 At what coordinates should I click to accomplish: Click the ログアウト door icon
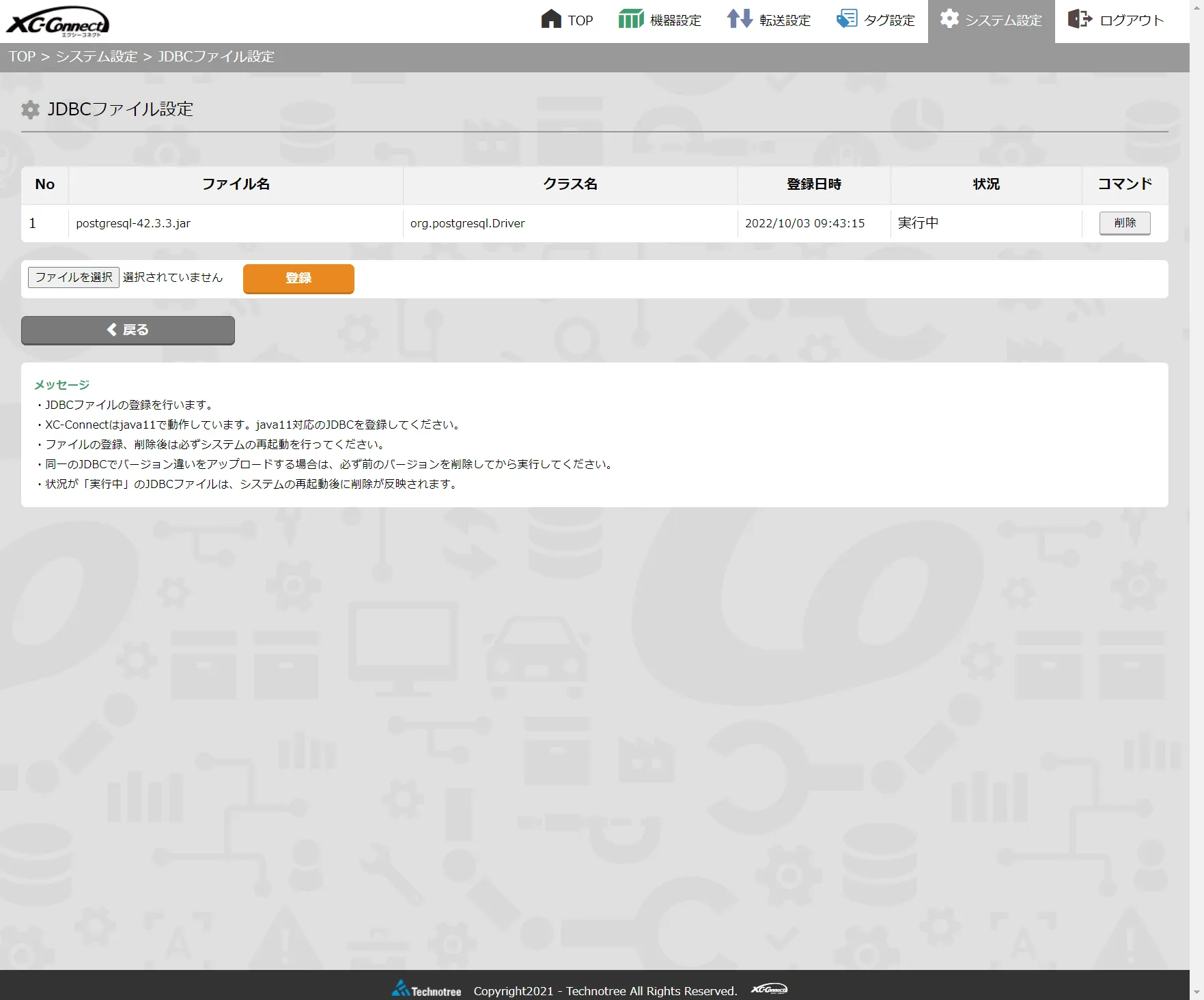(x=1079, y=19)
